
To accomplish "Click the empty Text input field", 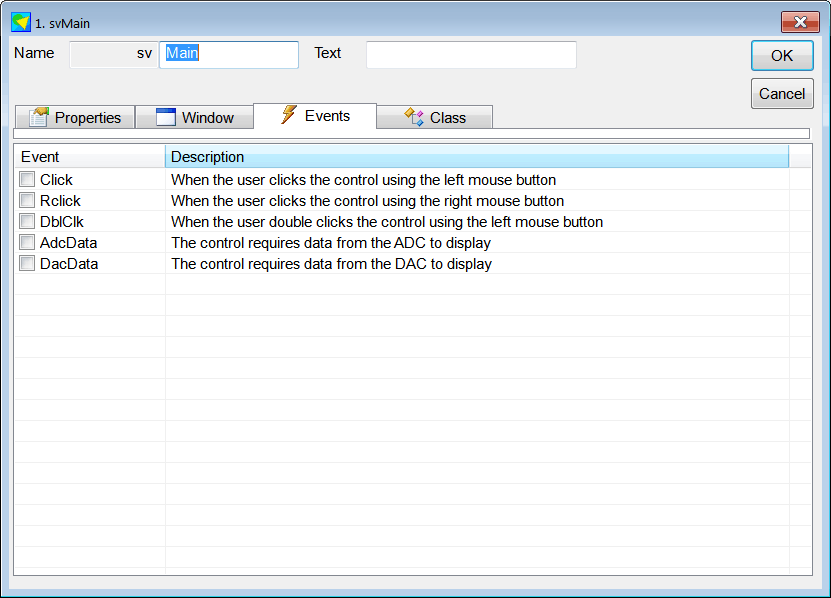I will click(x=471, y=55).
